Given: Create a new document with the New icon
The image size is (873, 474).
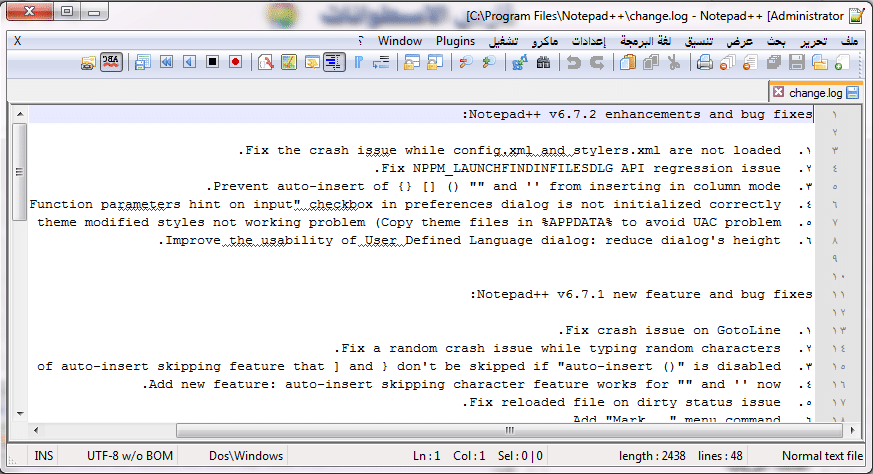Looking at the screenshot, I should pyautogui.click(x=842, y=62).
